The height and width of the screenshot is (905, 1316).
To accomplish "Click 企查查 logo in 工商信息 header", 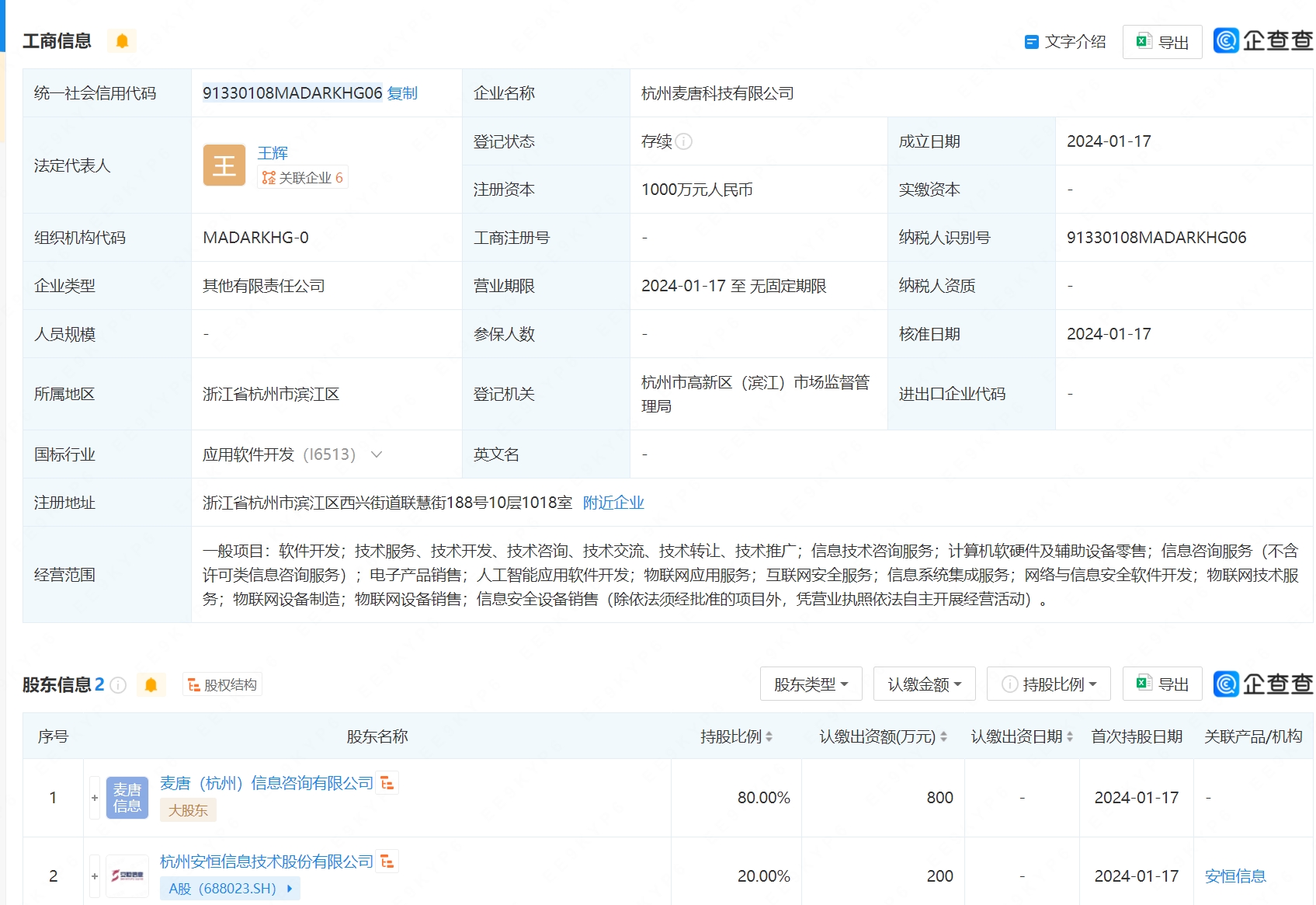I will point(1263,40).
